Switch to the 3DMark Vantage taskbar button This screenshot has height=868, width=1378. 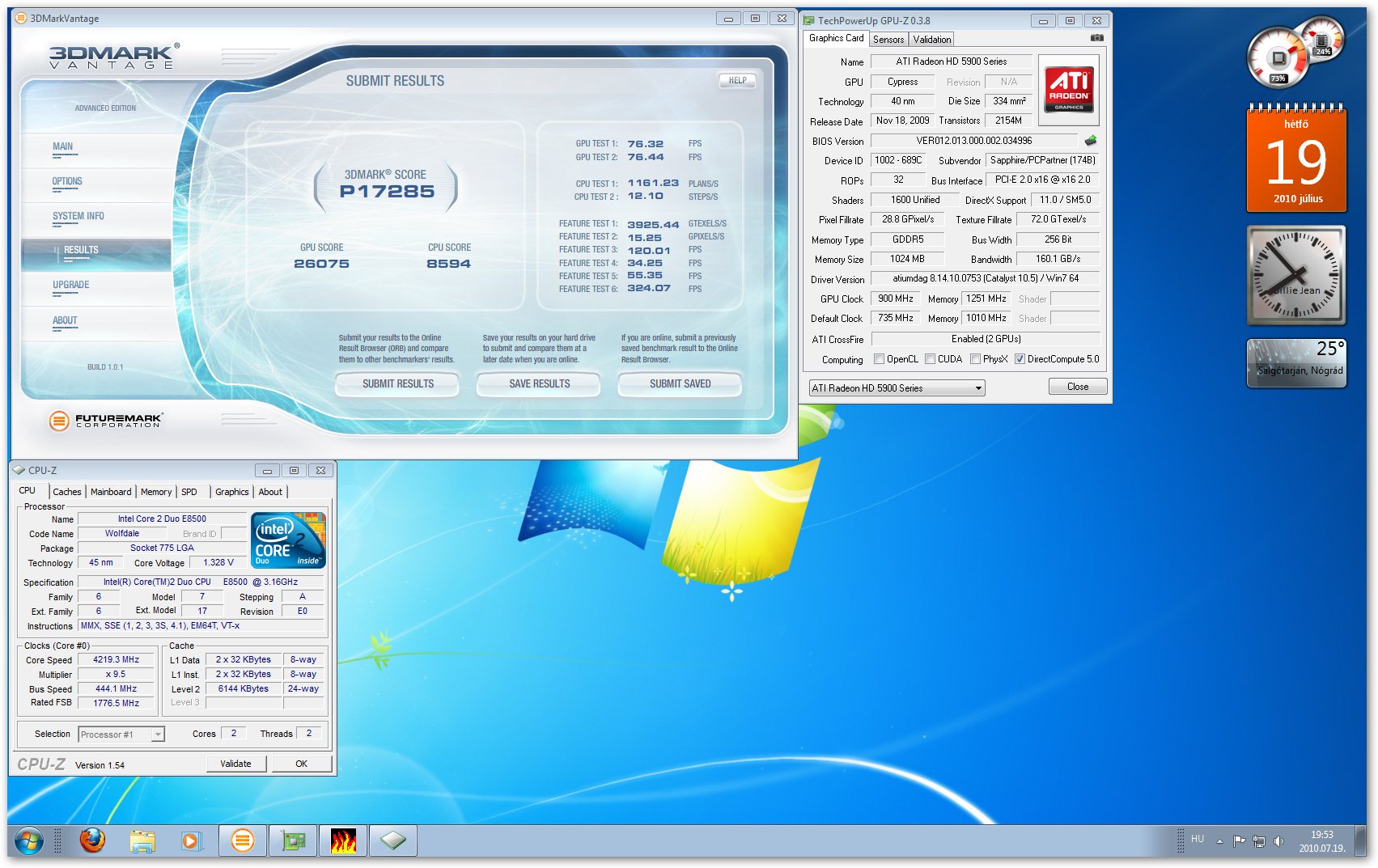[242, 841]
